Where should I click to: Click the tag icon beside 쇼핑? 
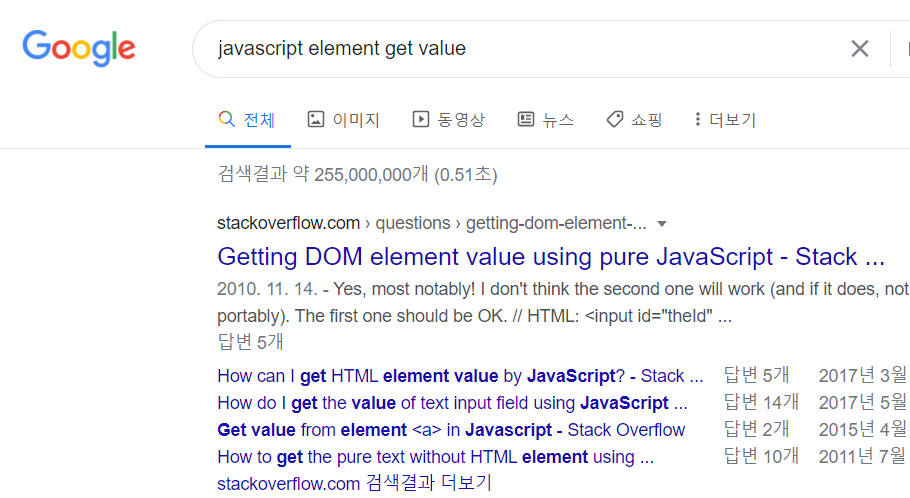point(615,119)
